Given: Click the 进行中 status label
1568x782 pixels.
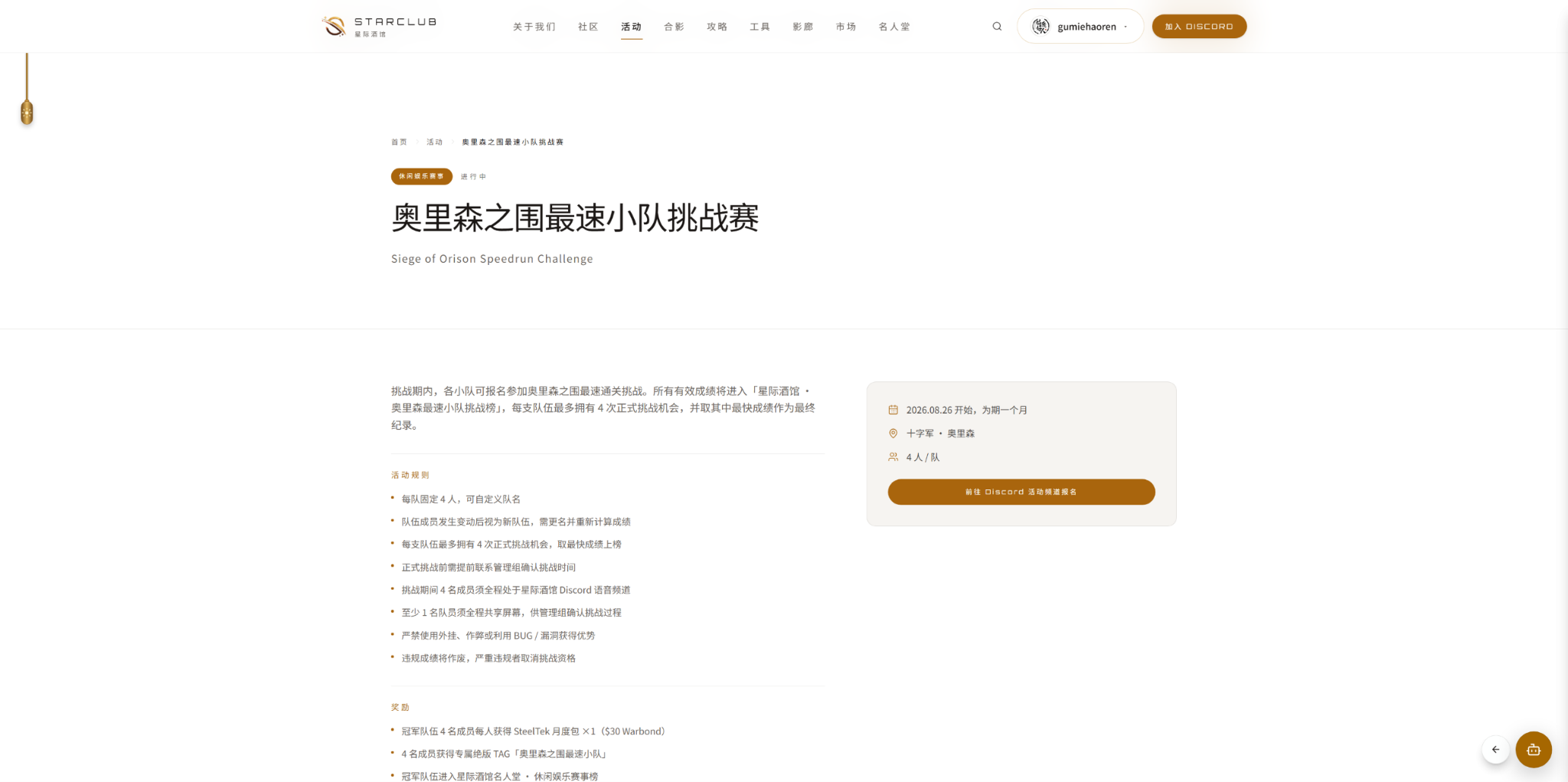Looking at the screenshot, I should coord(473,176).
